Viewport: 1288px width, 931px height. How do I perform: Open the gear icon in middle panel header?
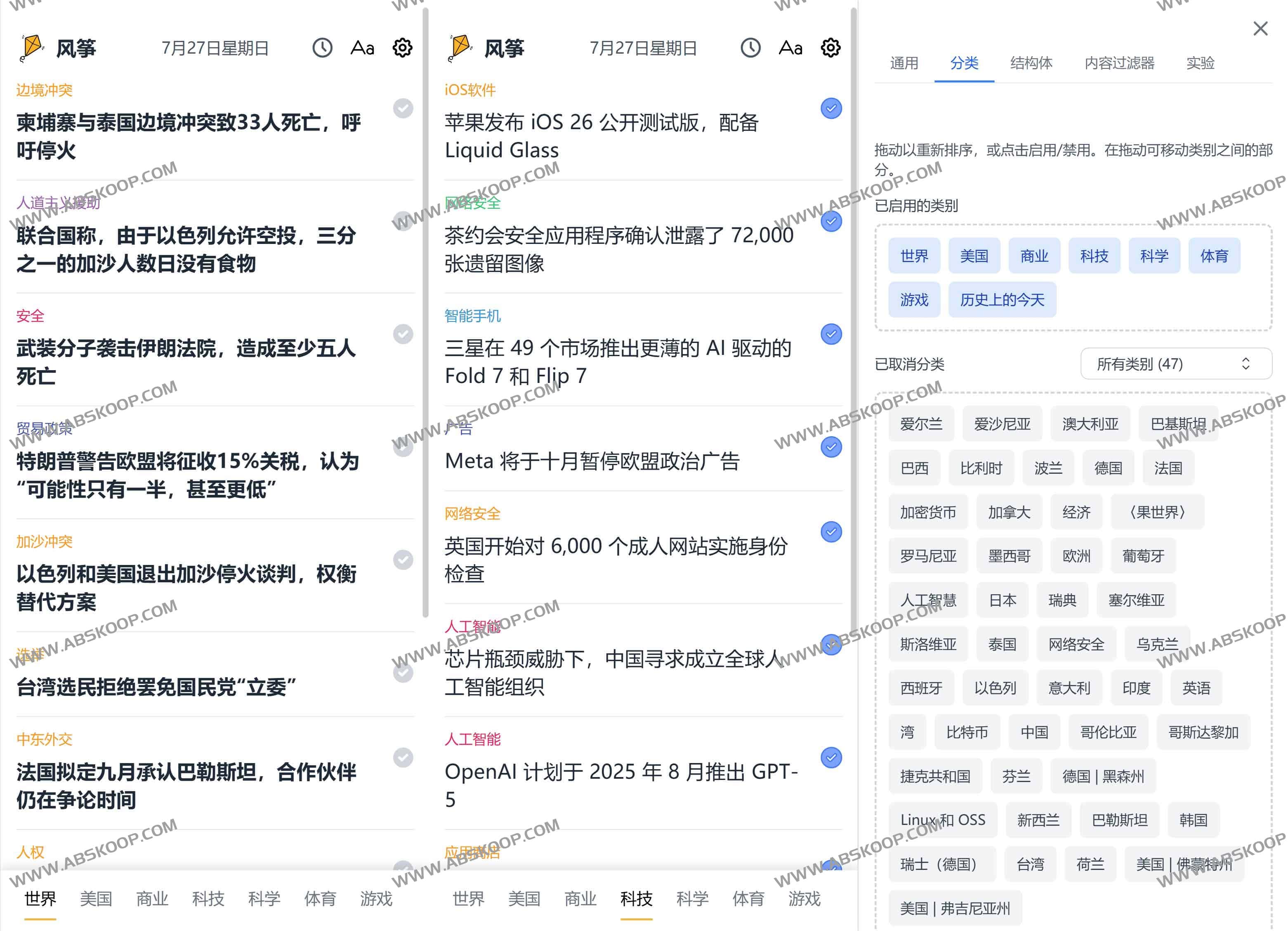pos(831,48)
